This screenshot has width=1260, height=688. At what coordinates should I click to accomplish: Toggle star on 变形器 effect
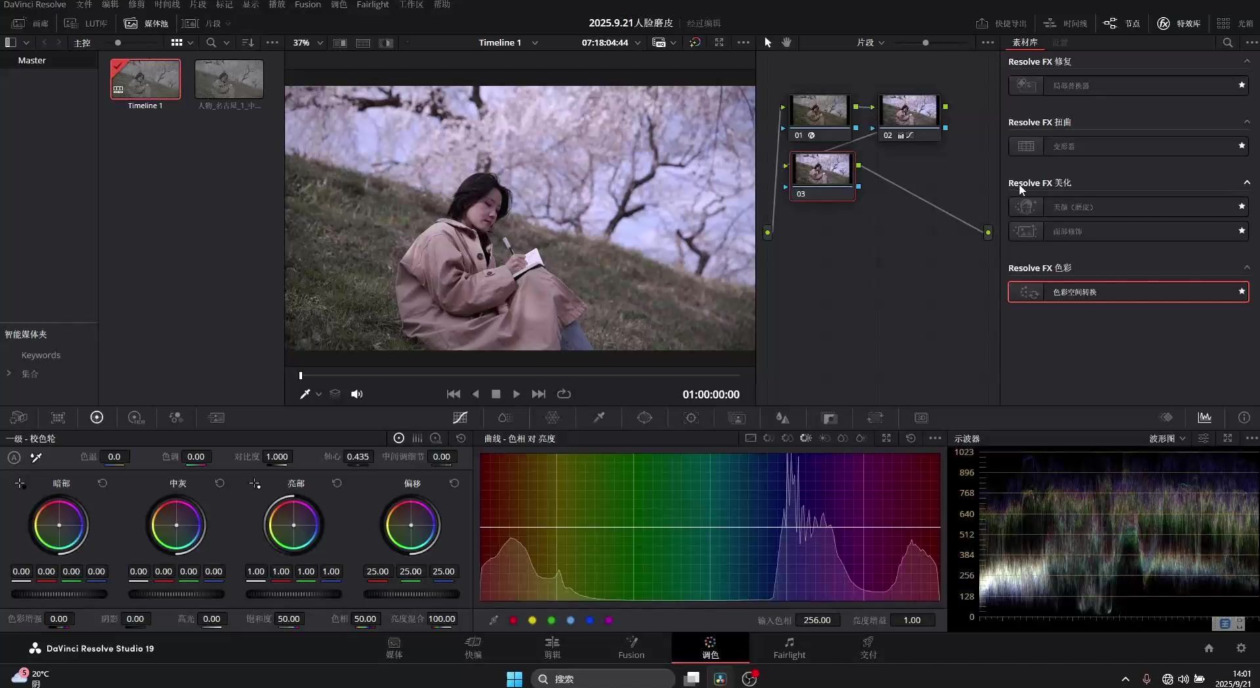coord(1242,146)
